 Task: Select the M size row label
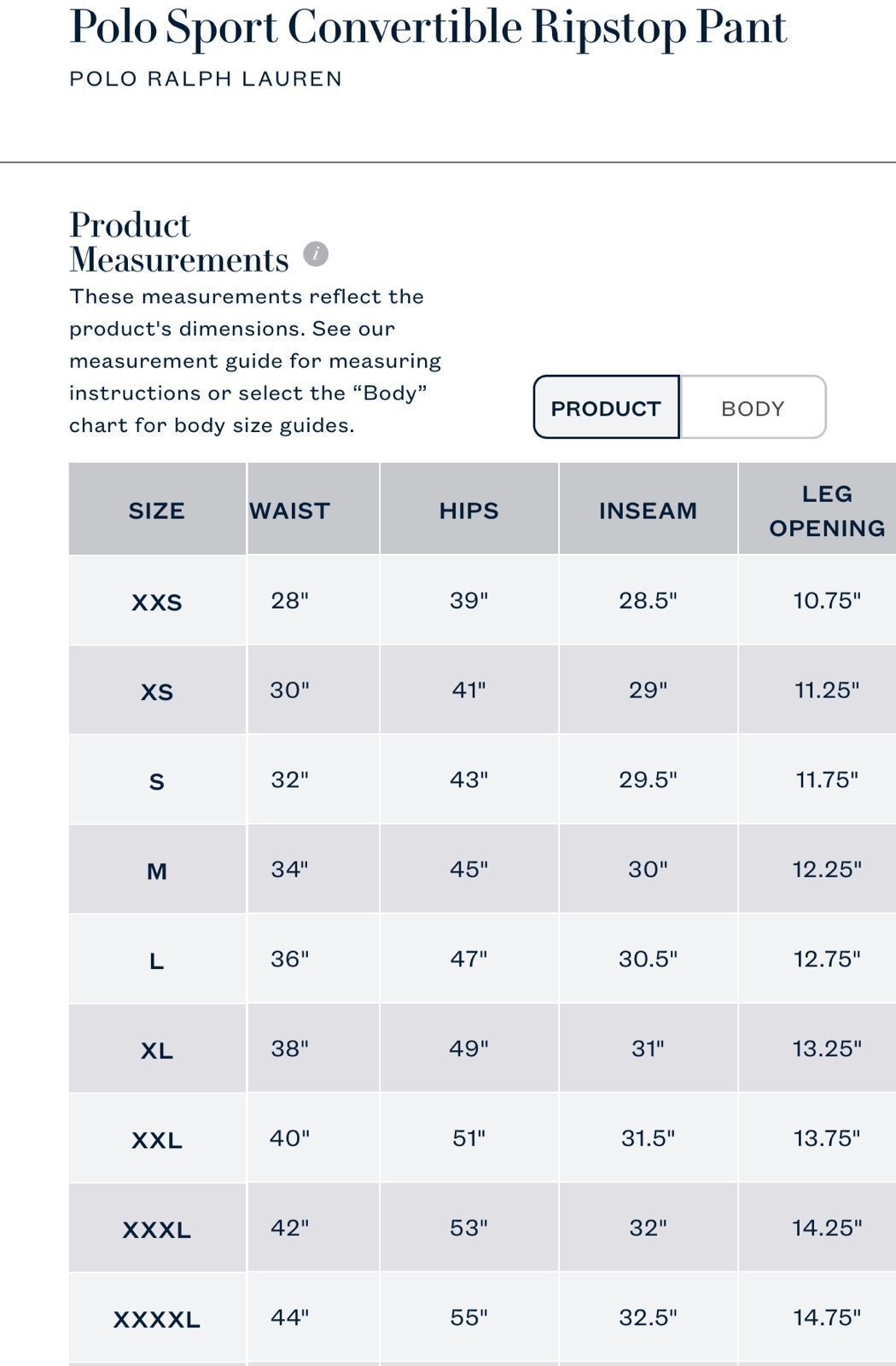tap(157, 870)
